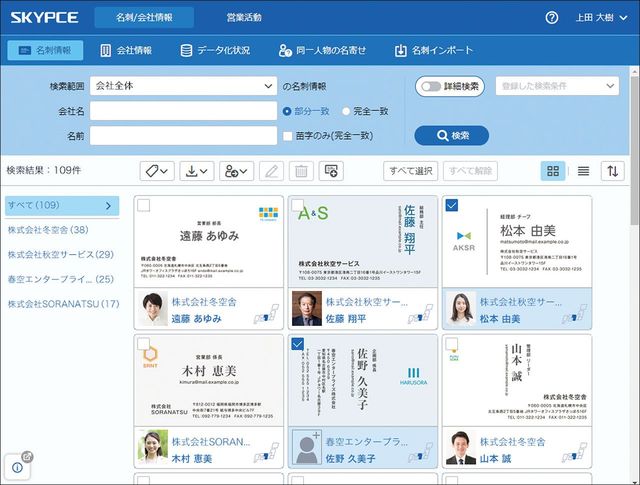Click the info icon at bottom left
Screen dimensions: 640x485
pyautogui.click(x=18, y=465)
